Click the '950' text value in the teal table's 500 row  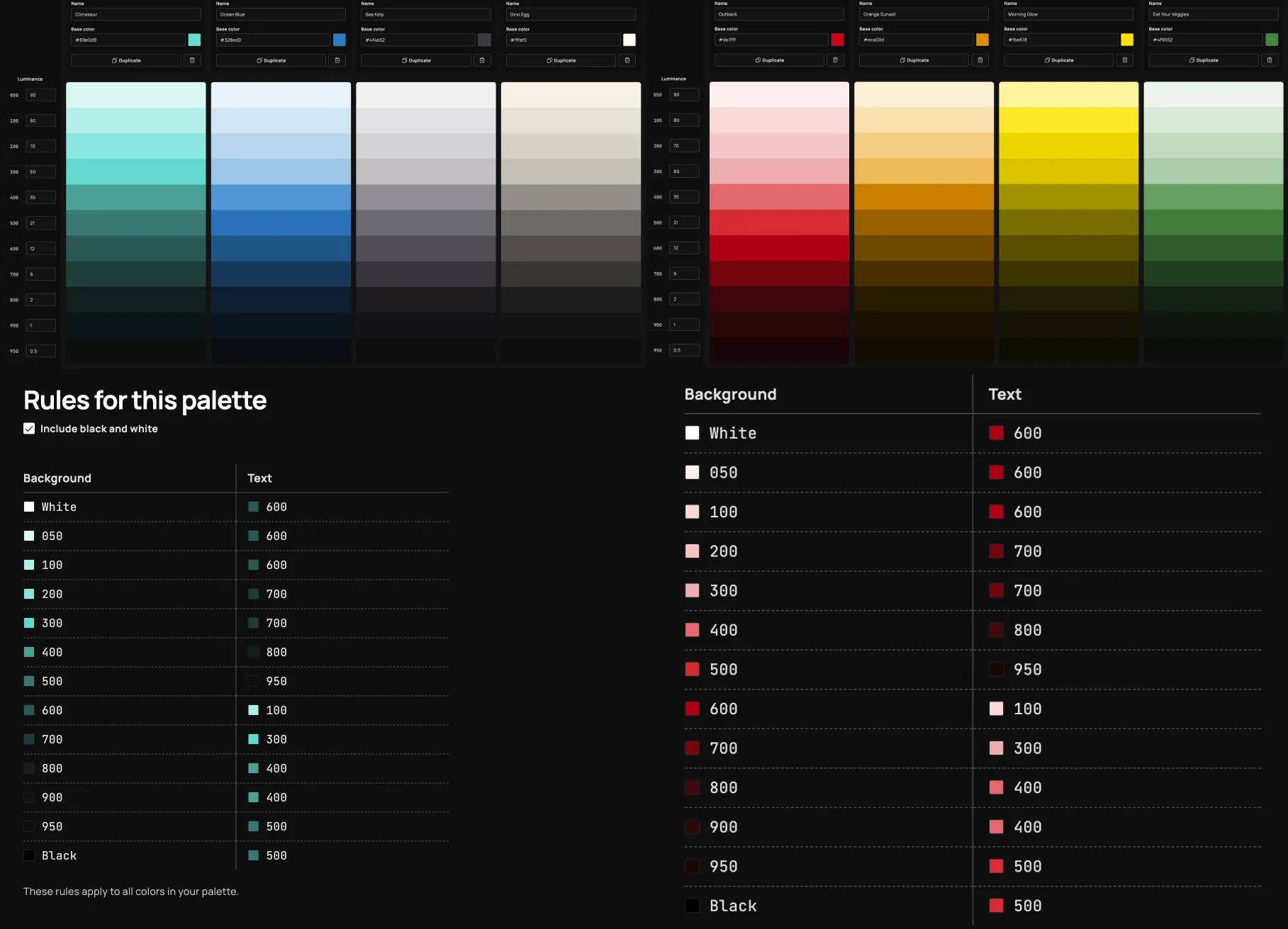276,681
